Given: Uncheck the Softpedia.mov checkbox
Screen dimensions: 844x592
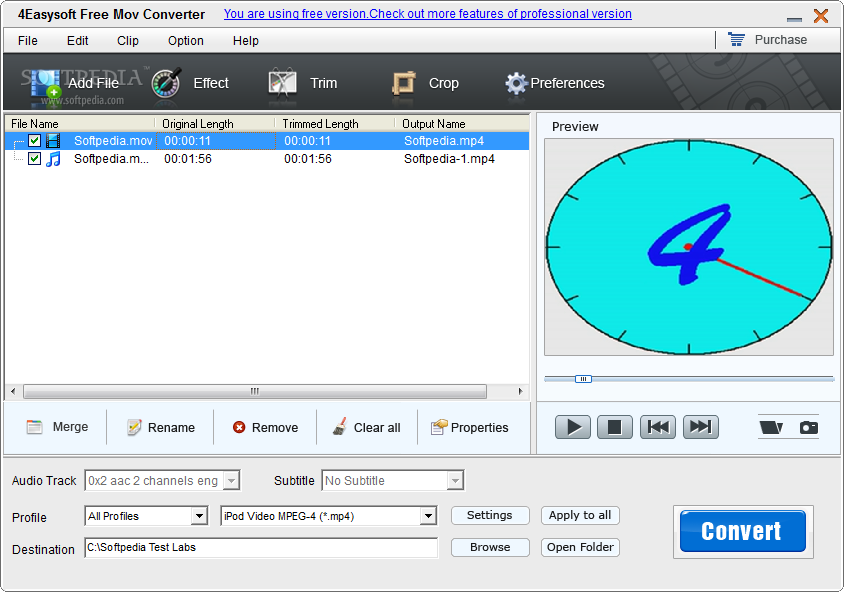Looking at the screenshot, I should [34, 141].
